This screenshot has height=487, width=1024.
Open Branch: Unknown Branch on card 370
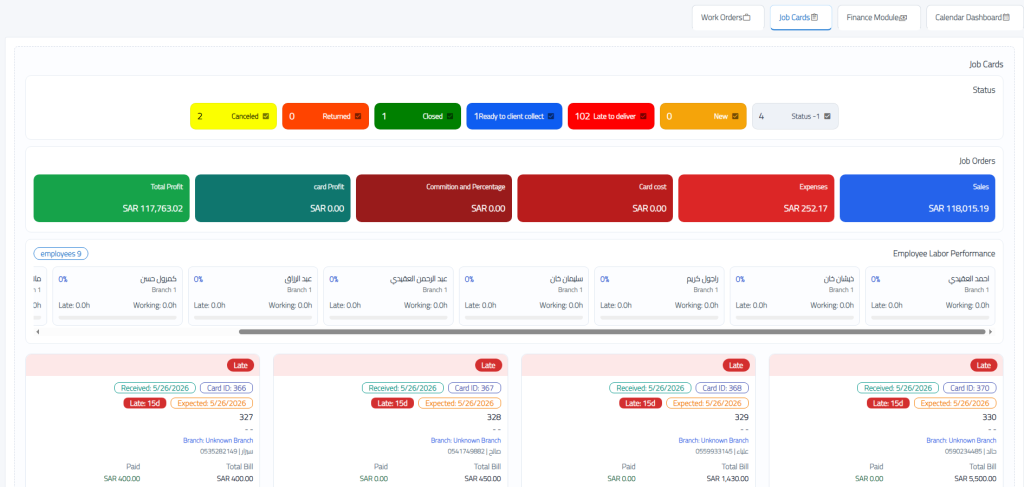961,440
